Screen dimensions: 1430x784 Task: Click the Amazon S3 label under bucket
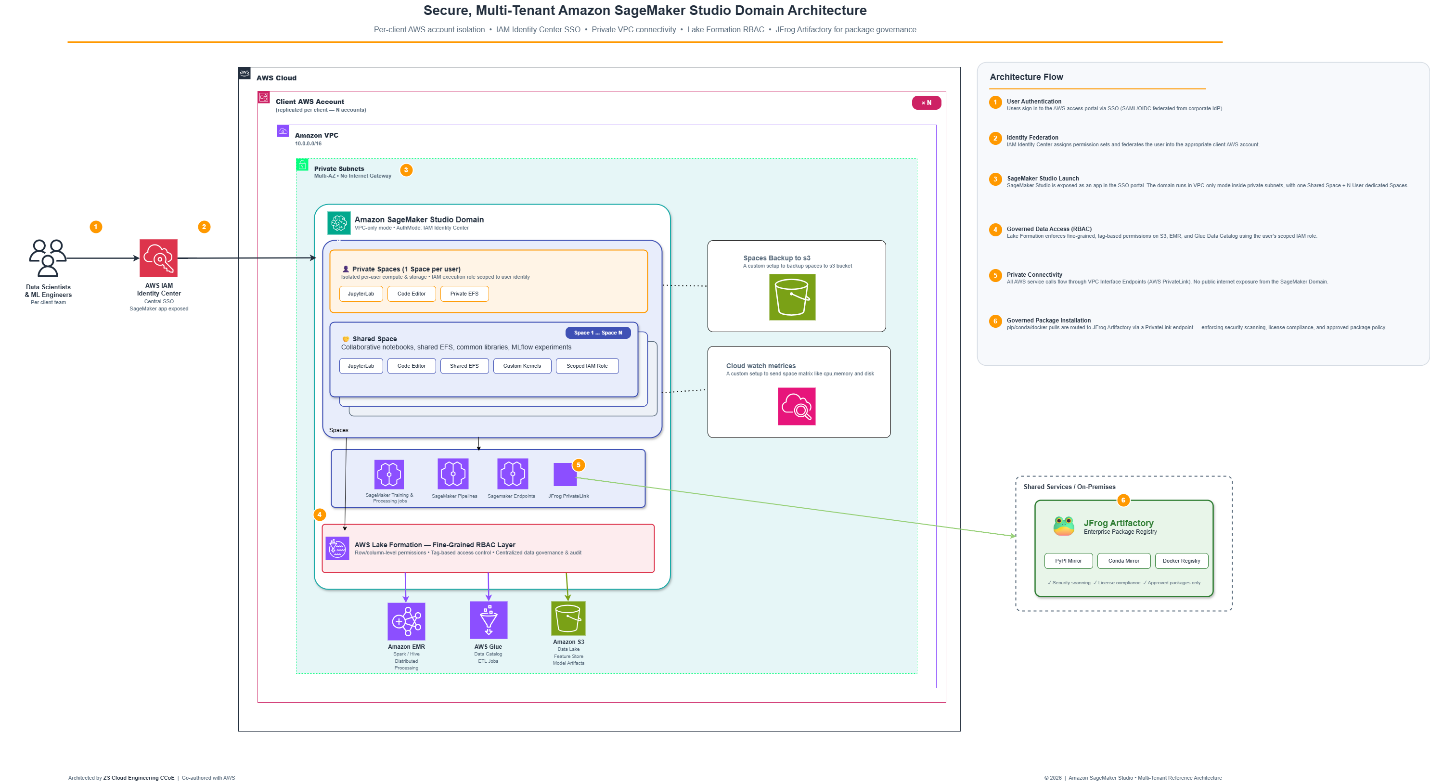coord(568,641)
